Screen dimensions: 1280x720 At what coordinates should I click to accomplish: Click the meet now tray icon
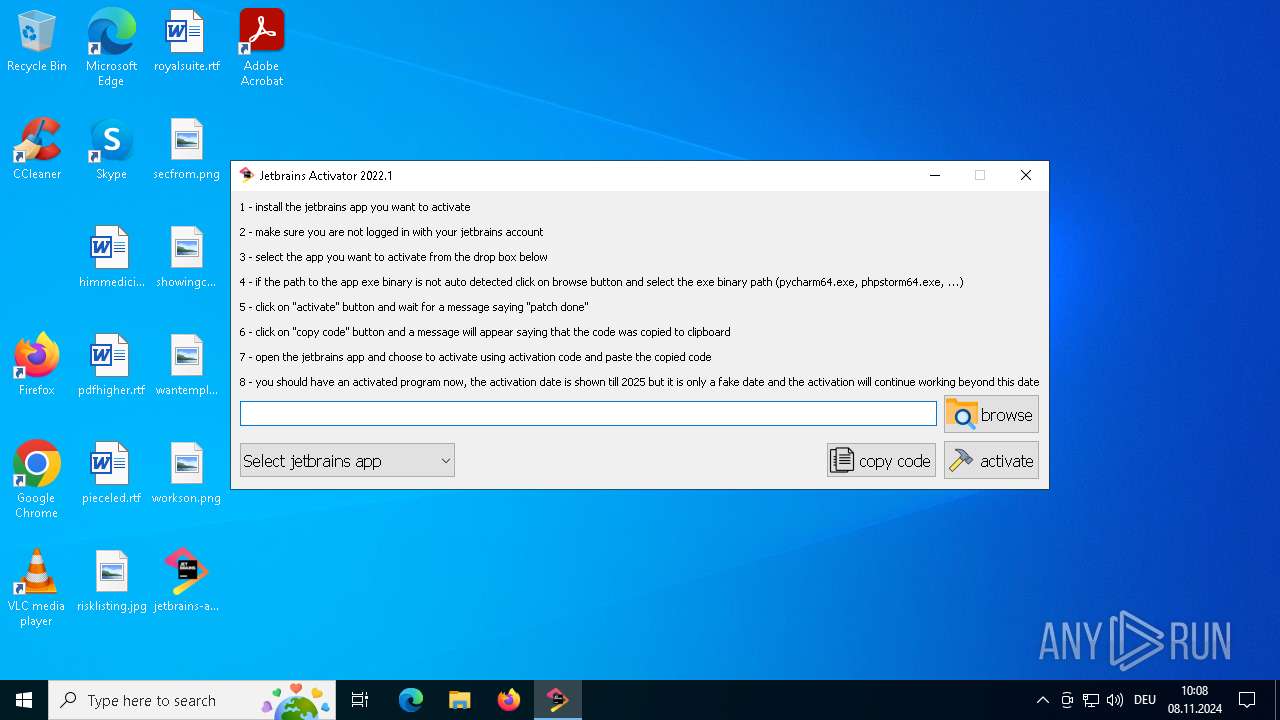coord(1067,700)
